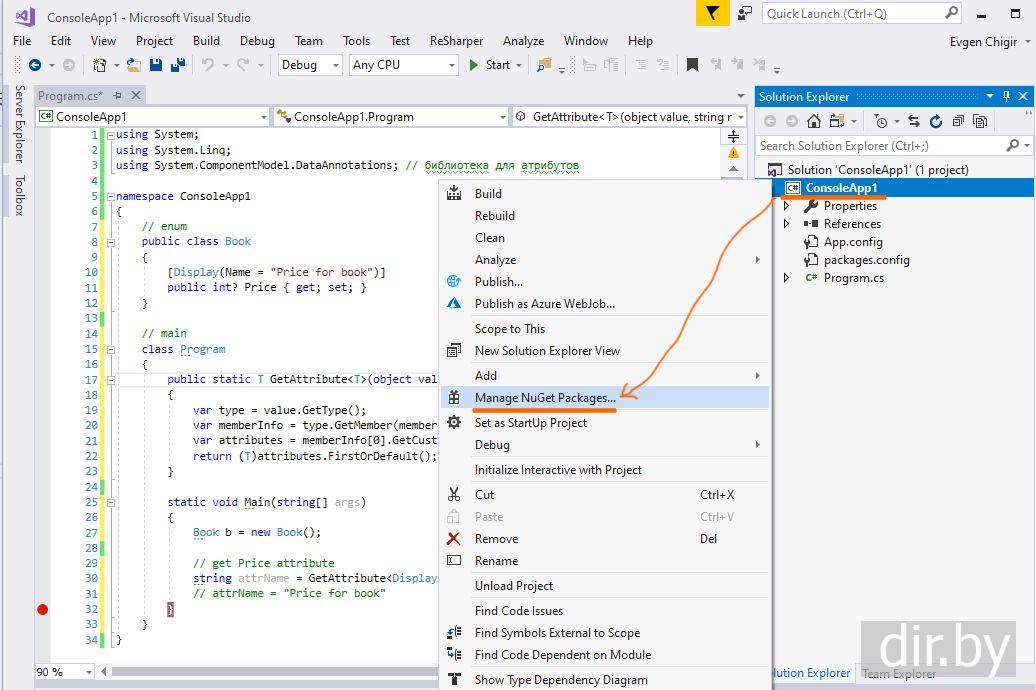Select Manage NuGet Packages from context menu
The image size is (1036, 690).
(x=545, y=398)
